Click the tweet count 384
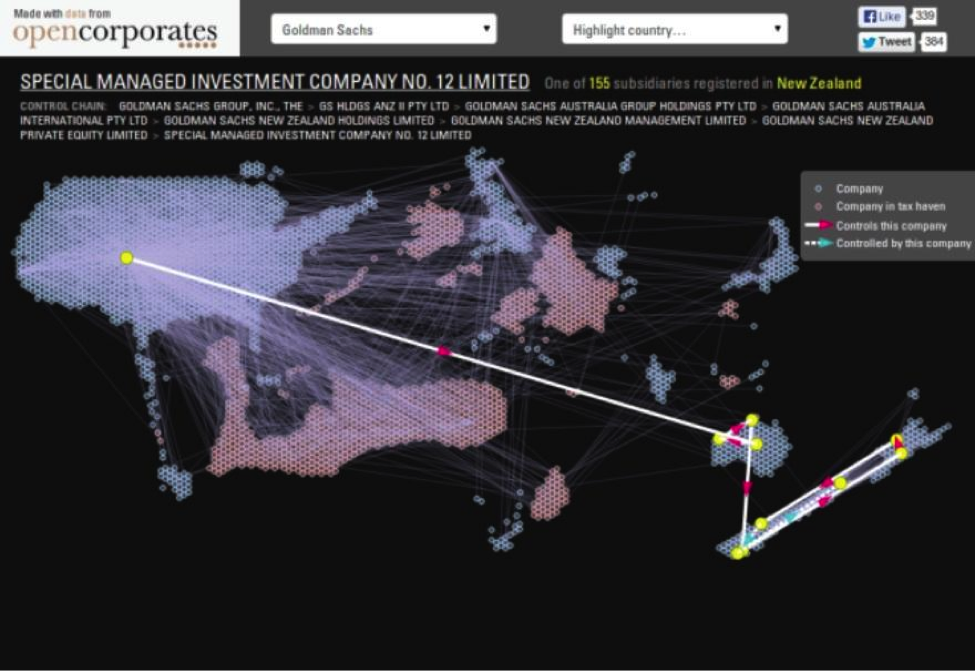This screenshot has width=975, height=671. point(934,42)
